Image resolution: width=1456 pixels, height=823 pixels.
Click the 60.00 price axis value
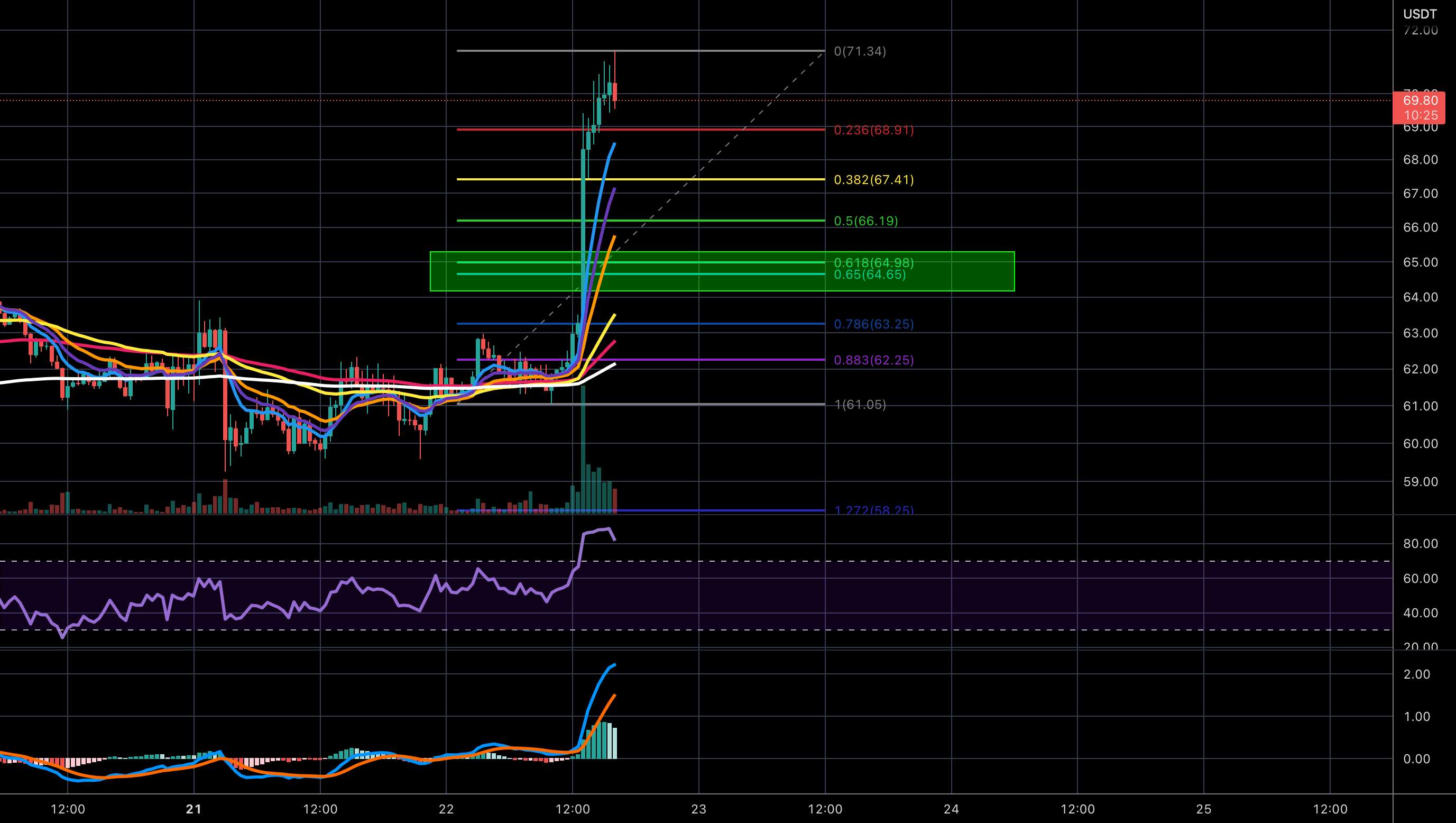pos(1420,443)
